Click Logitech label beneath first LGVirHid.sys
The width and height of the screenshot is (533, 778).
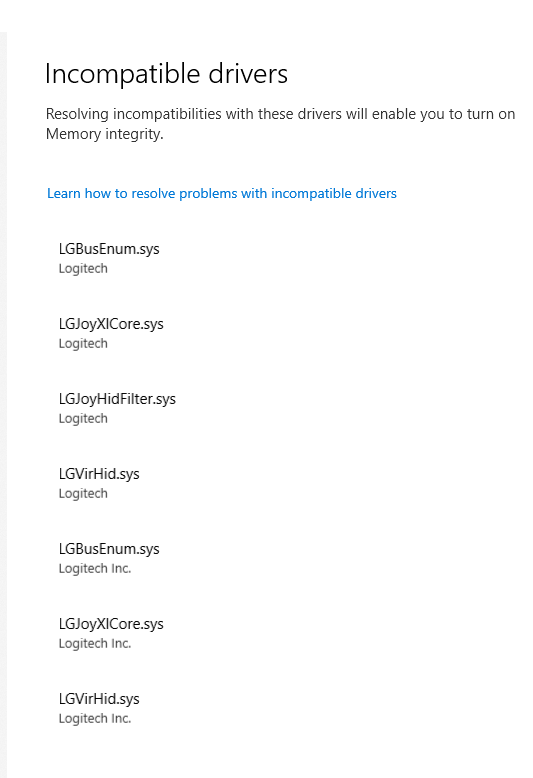coord(83,493)
